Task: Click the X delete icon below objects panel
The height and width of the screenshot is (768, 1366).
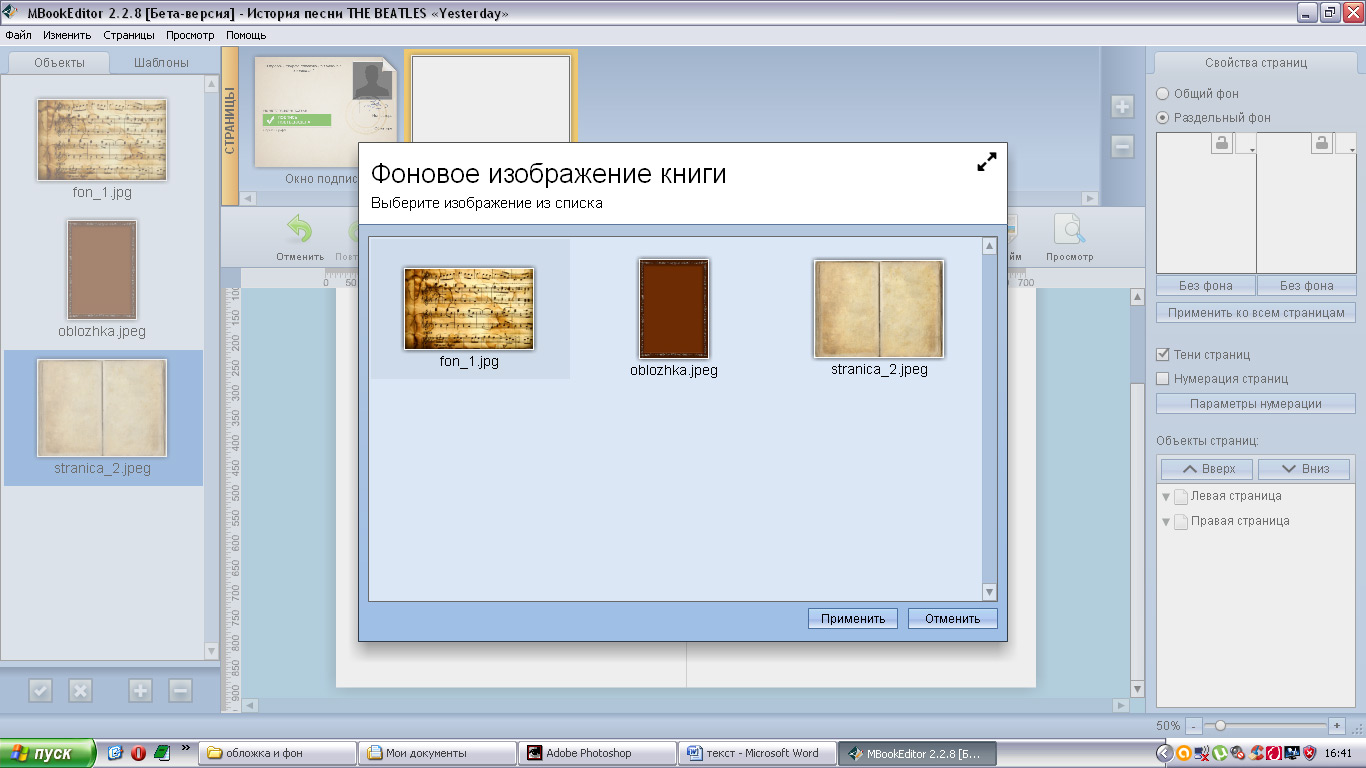Action: (80, 690)
